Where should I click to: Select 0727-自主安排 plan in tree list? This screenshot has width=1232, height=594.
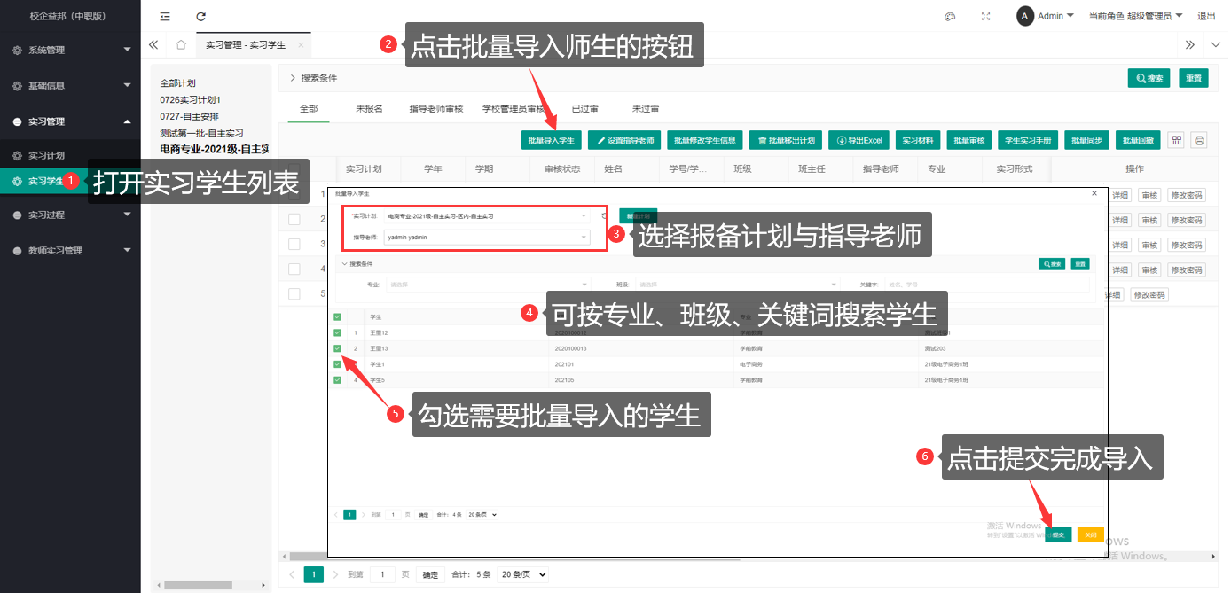pyautogui.click(x=191, y=116)
